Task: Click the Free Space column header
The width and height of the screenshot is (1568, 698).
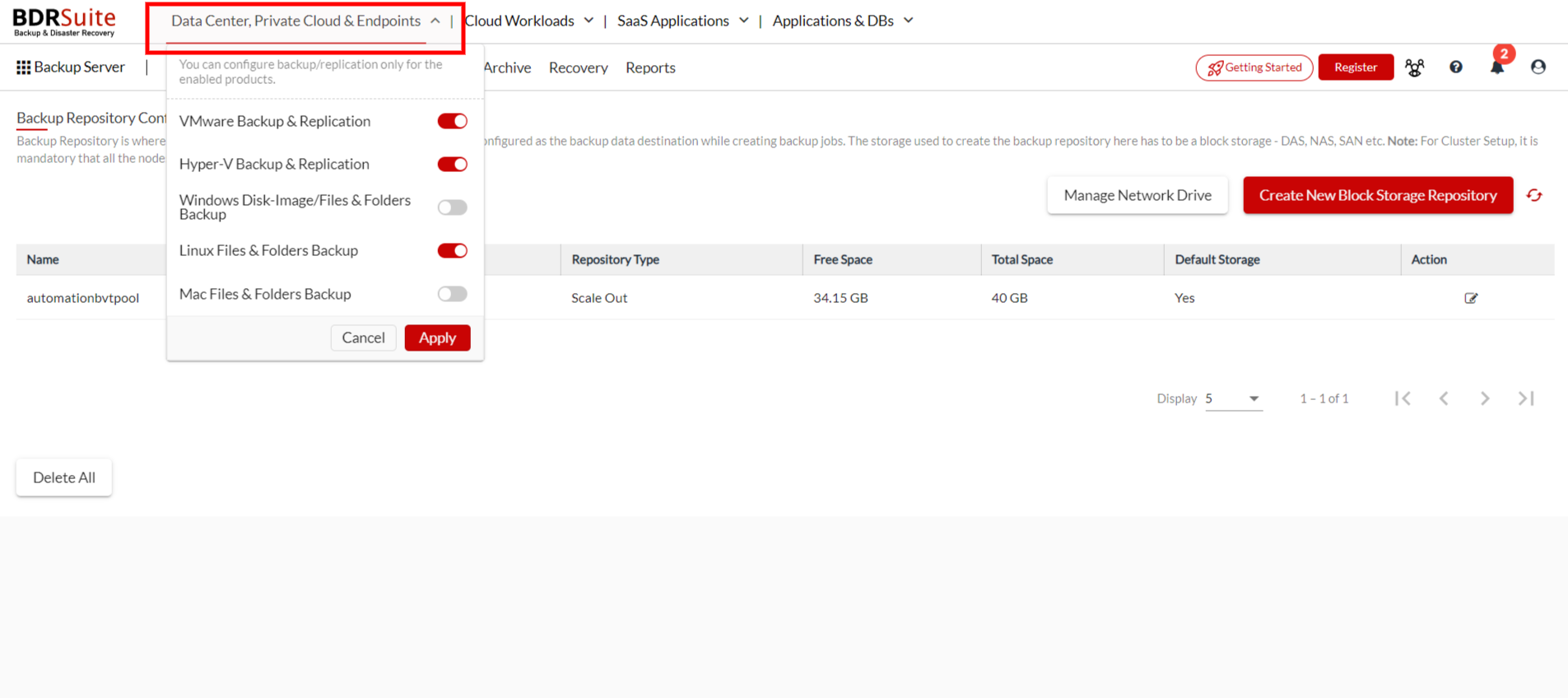Action: (x=843, y=259)
